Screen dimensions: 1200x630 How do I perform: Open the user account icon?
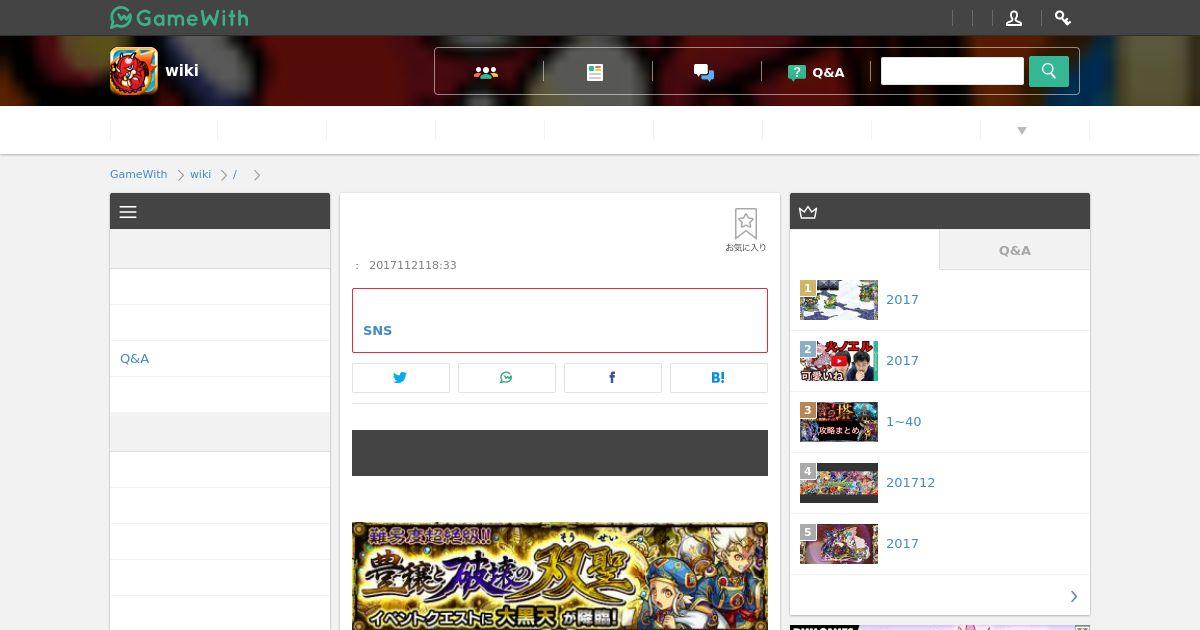tap(1013, 18)
